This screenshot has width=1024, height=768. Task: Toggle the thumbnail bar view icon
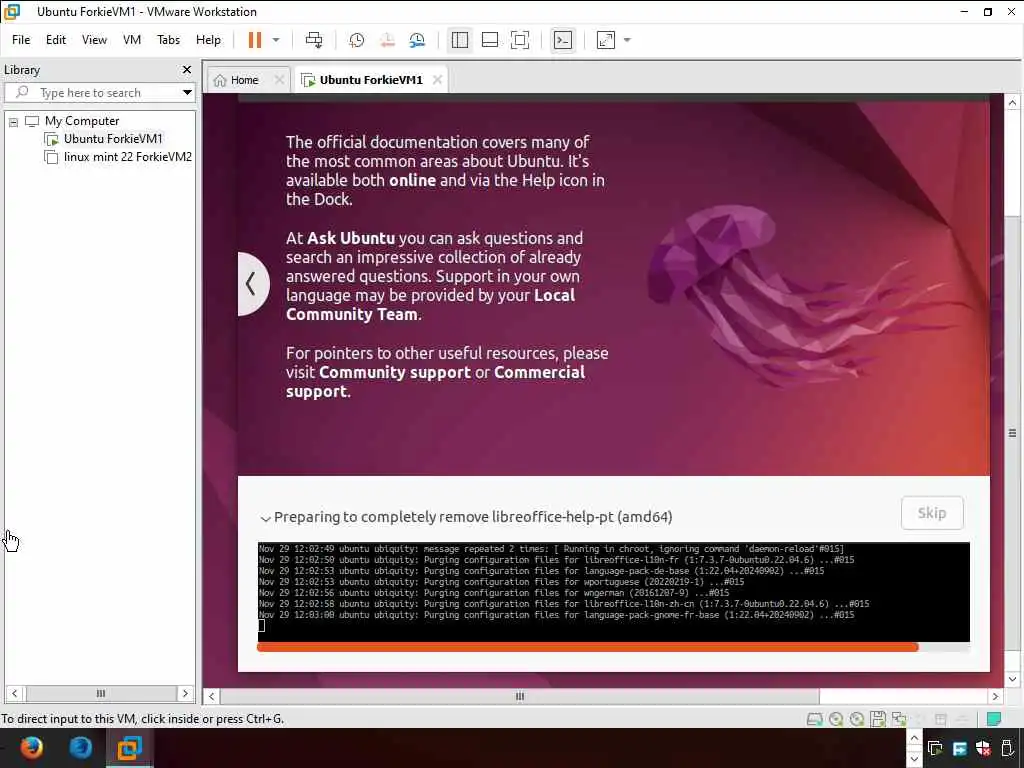point(490,40)
